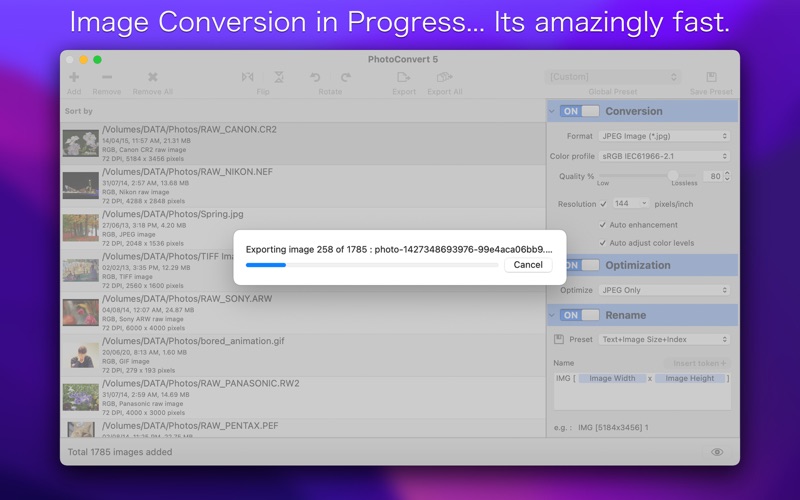Click the Rotate right icon

click(x=346, y=77)
